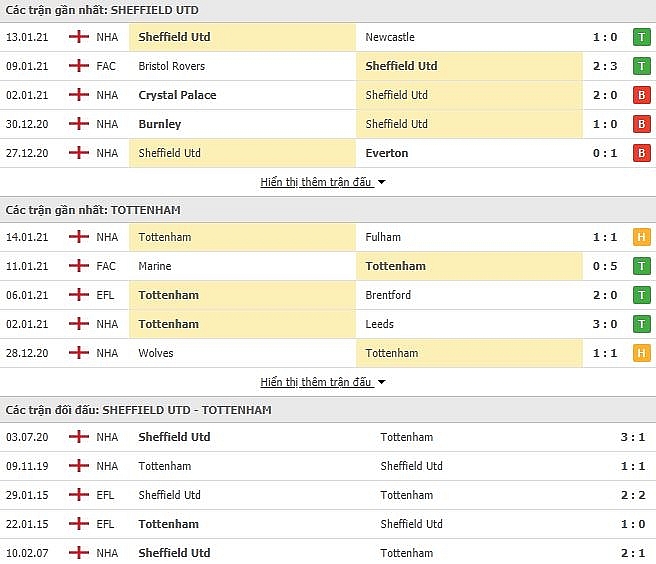Click orange H badge on Wolves row
Viewport: 656px width, 564px height.
click(x=641, y=353)
